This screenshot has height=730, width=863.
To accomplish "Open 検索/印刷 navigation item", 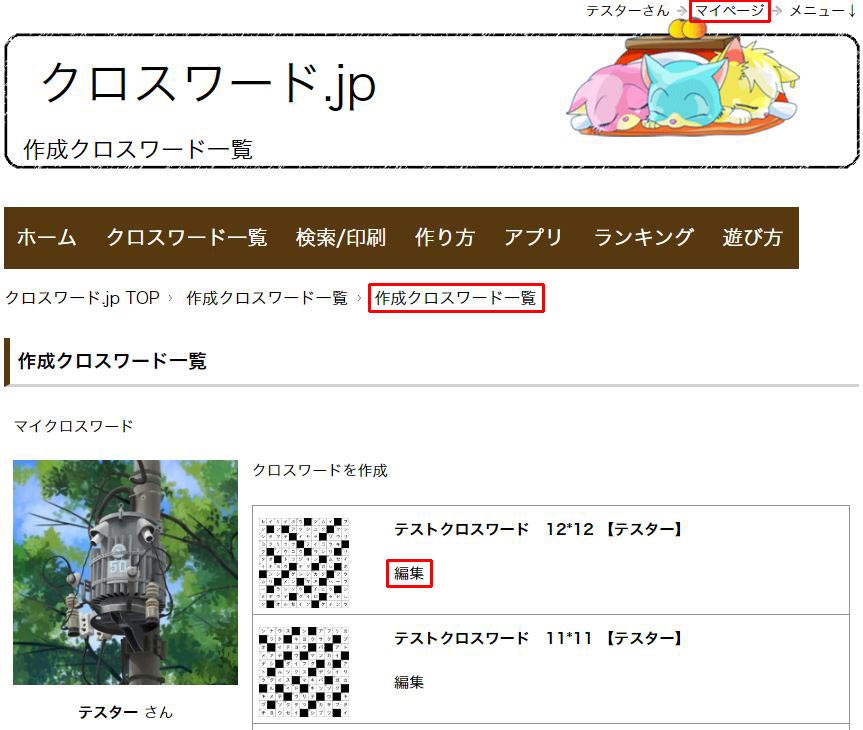I will click(341, 237).
